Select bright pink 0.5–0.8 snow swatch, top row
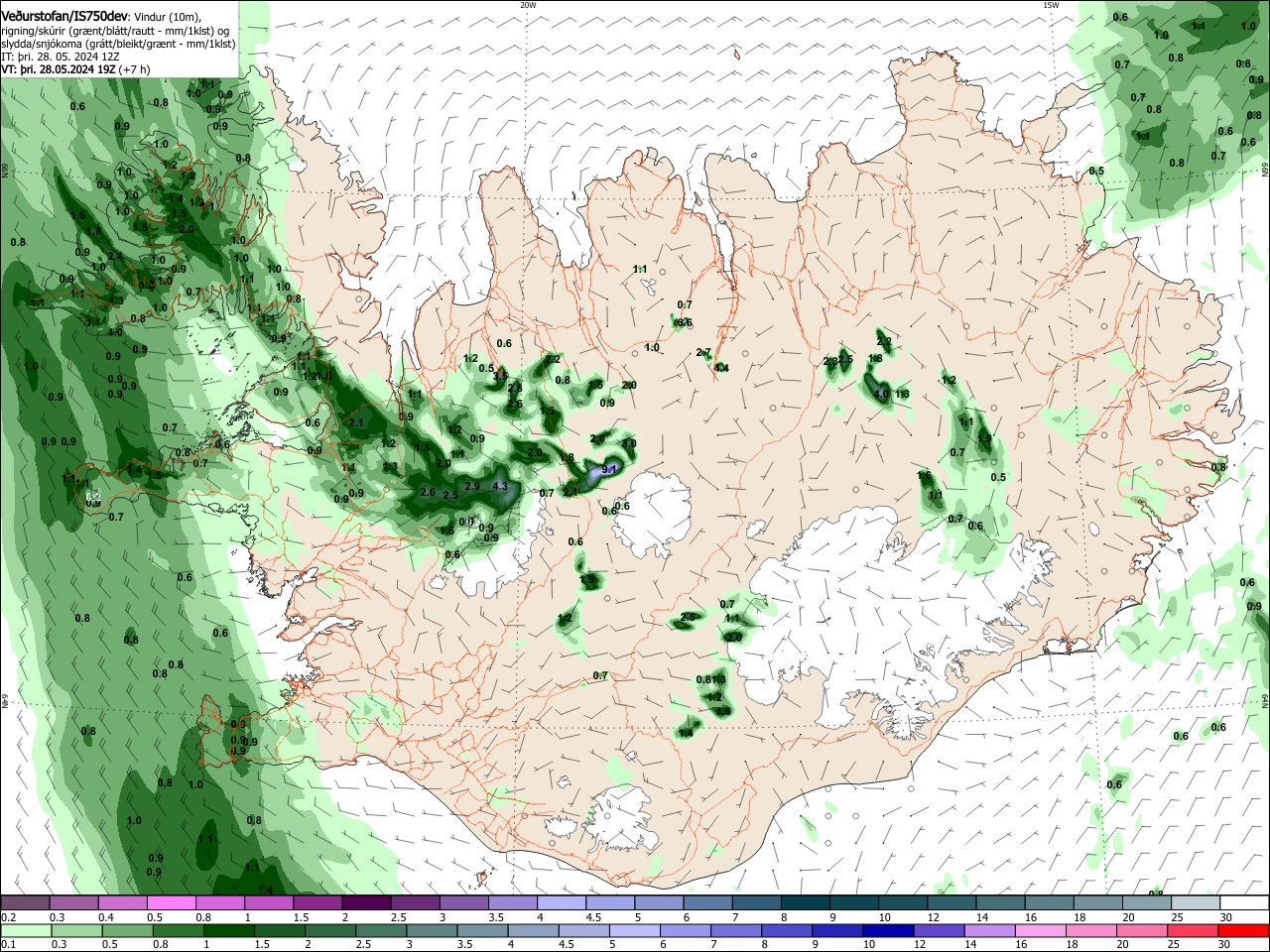The image size is (1270, 952). (170, 903)
